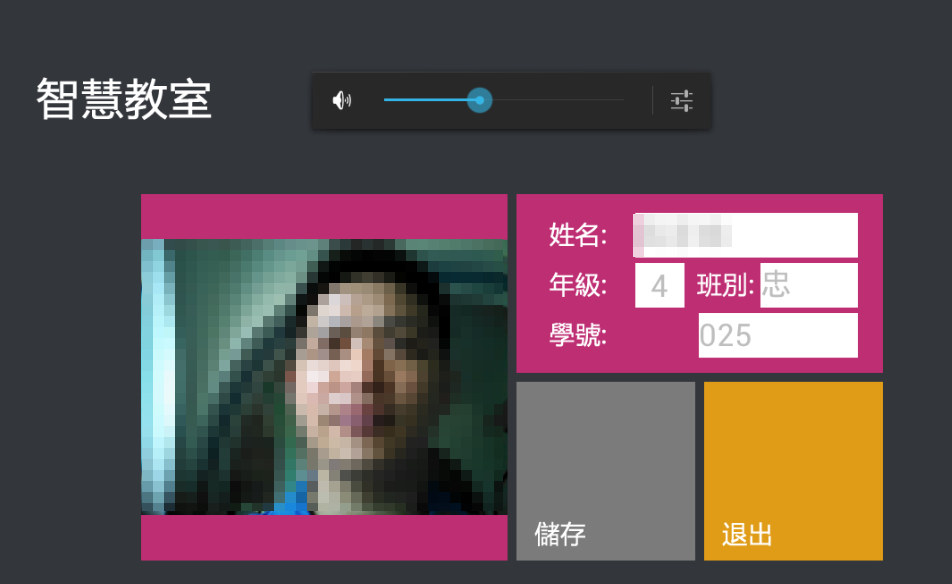The image size is (952, 584).
Task: Click the 班別 field showing 忠
Action: [x=808, y=286]
